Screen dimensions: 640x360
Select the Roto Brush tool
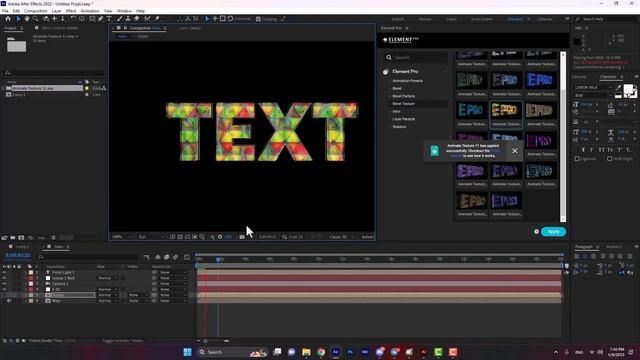pos(147,19)
